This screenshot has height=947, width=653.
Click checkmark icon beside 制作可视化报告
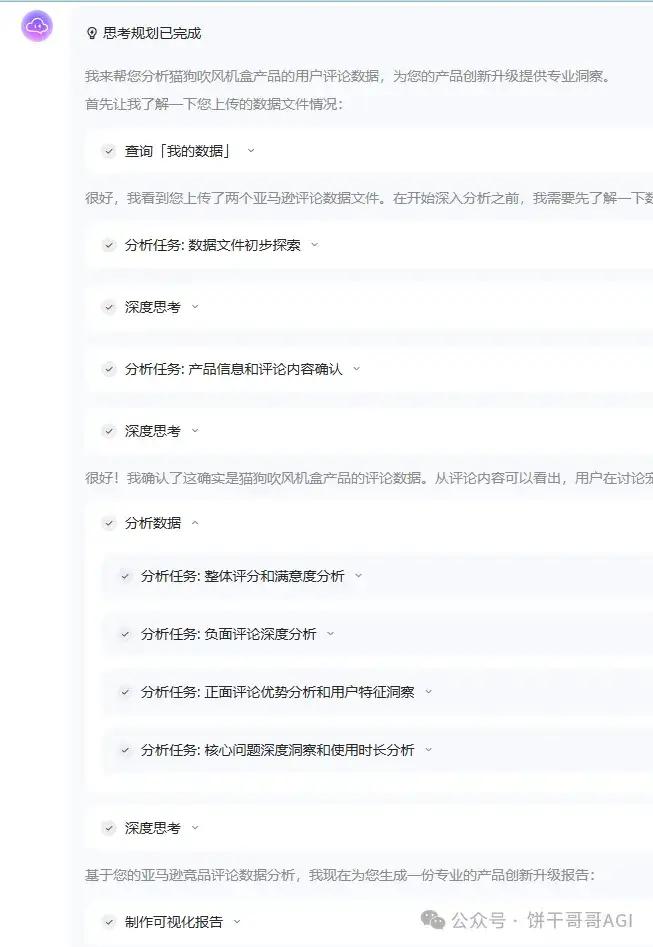coord(109,922)
